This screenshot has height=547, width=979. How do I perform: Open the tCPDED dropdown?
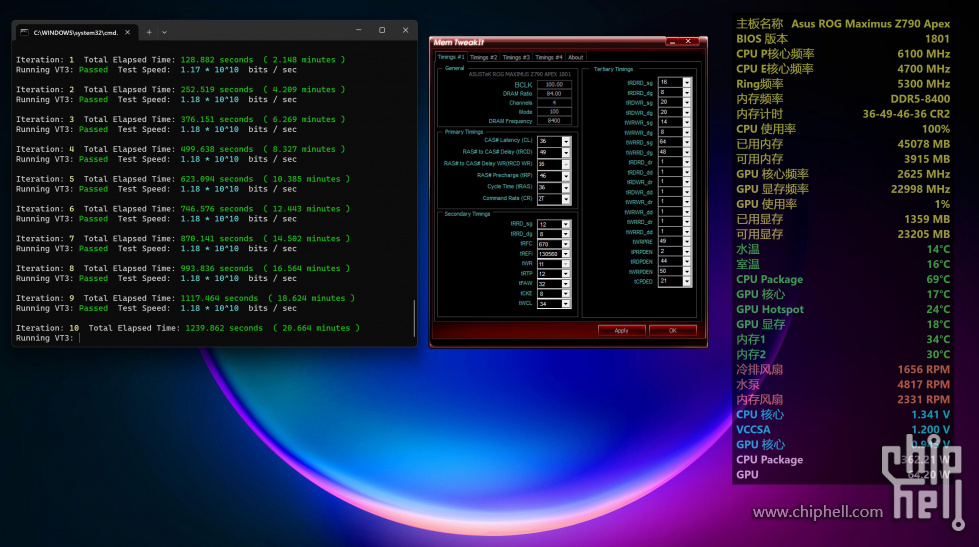pyautogui.click(x=687, y=282)
